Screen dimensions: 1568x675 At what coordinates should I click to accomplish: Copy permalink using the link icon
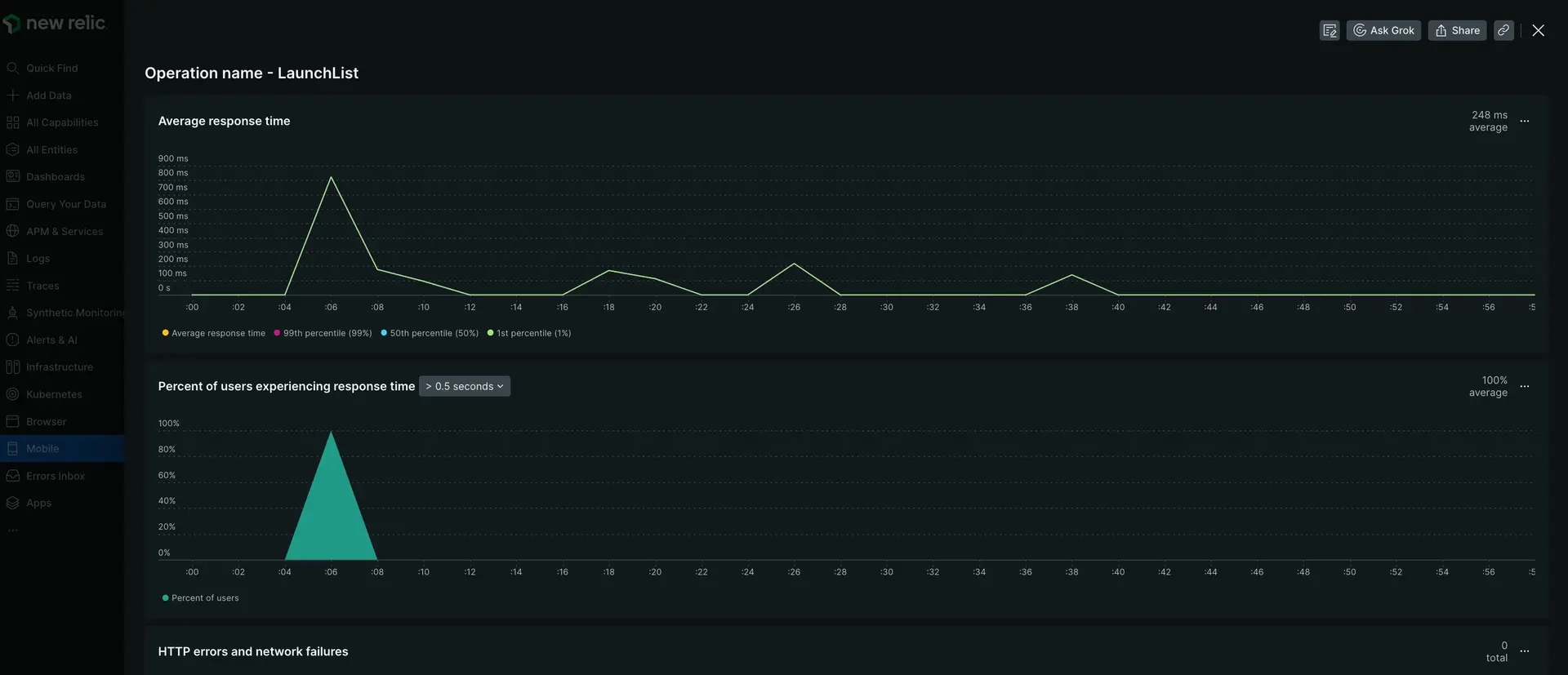pos(1503,30)
